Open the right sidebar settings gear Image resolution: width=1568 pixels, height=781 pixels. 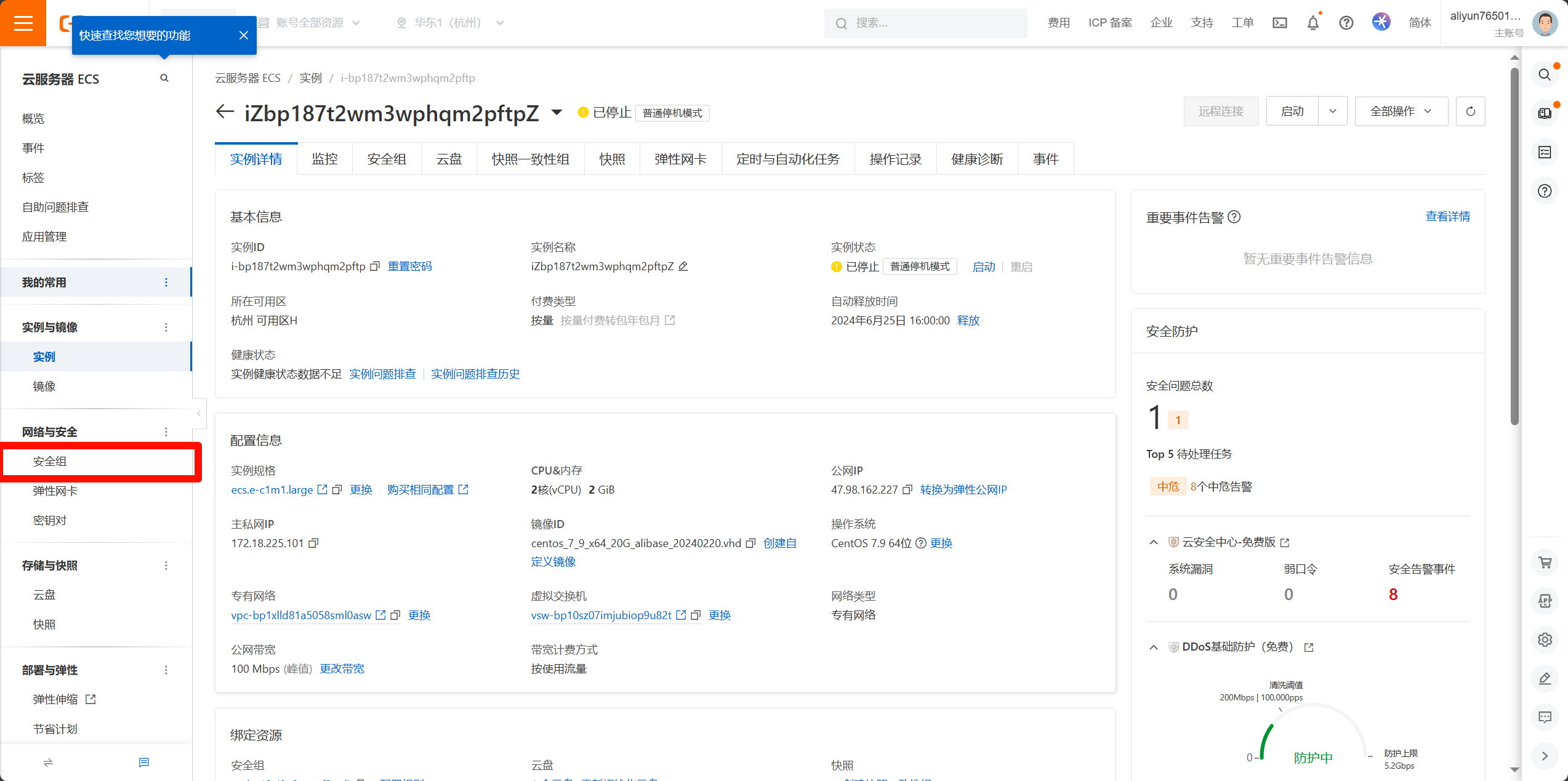point(1545,640)
